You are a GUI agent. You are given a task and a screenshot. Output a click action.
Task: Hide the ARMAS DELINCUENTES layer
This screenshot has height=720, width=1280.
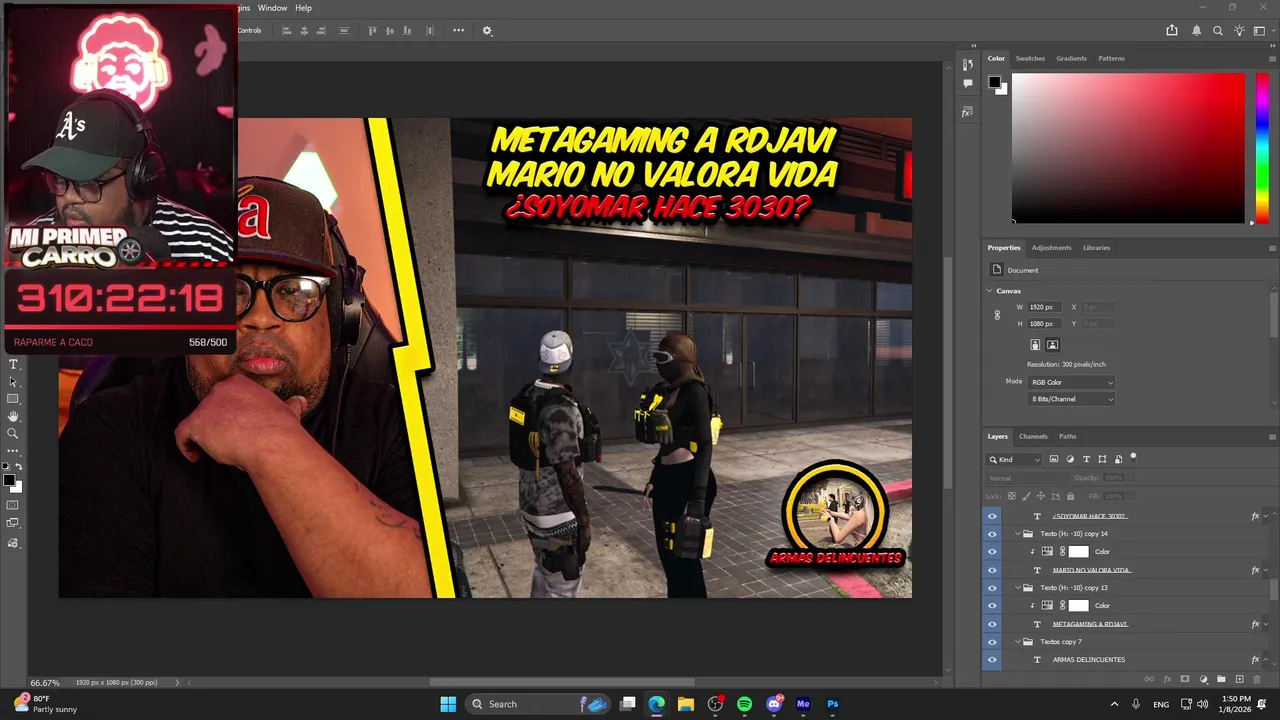point(992,660)
